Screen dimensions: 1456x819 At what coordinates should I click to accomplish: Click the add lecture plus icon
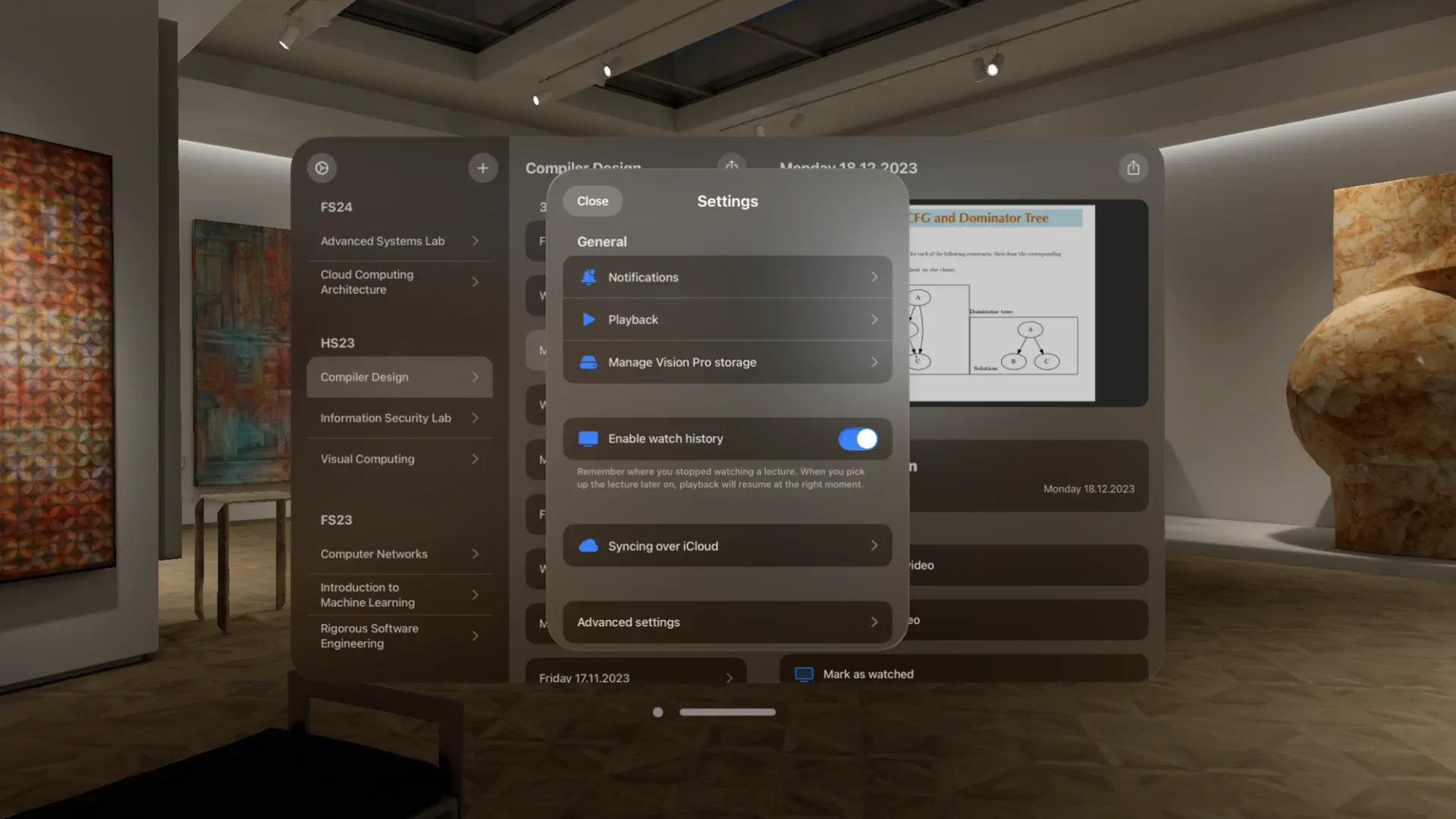483,168
